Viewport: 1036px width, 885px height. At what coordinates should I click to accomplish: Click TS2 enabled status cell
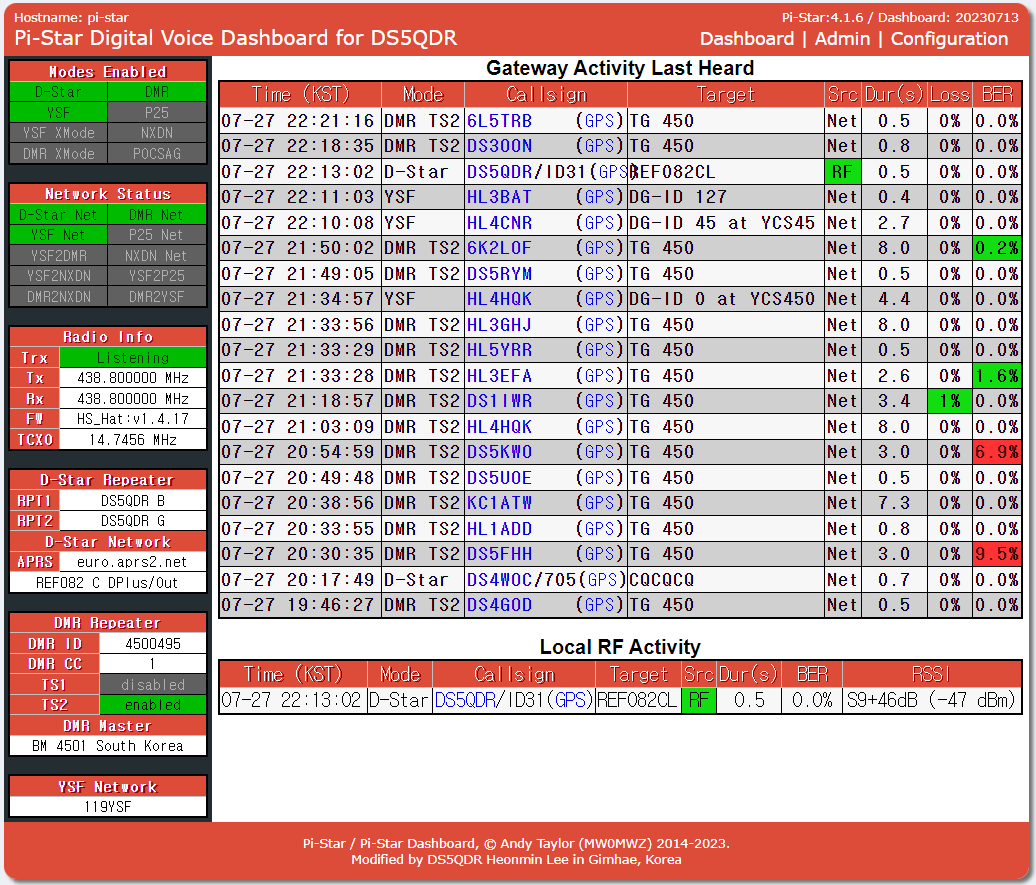(x=153, y=705)
